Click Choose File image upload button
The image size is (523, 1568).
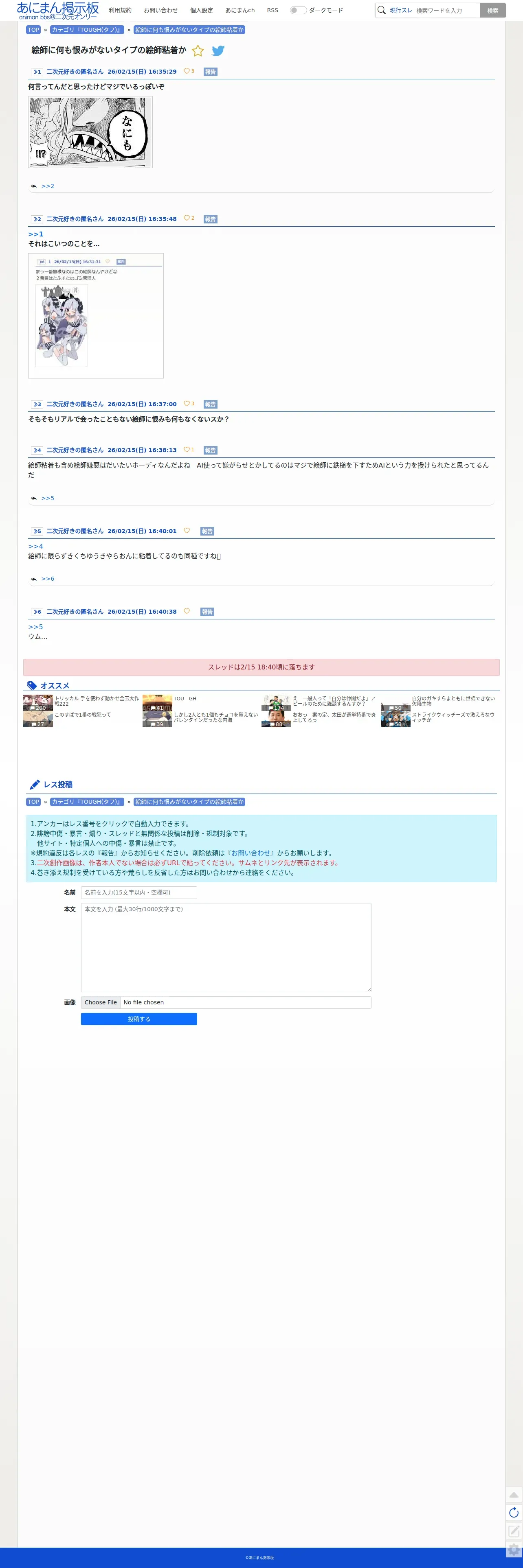coord(101,1002)
